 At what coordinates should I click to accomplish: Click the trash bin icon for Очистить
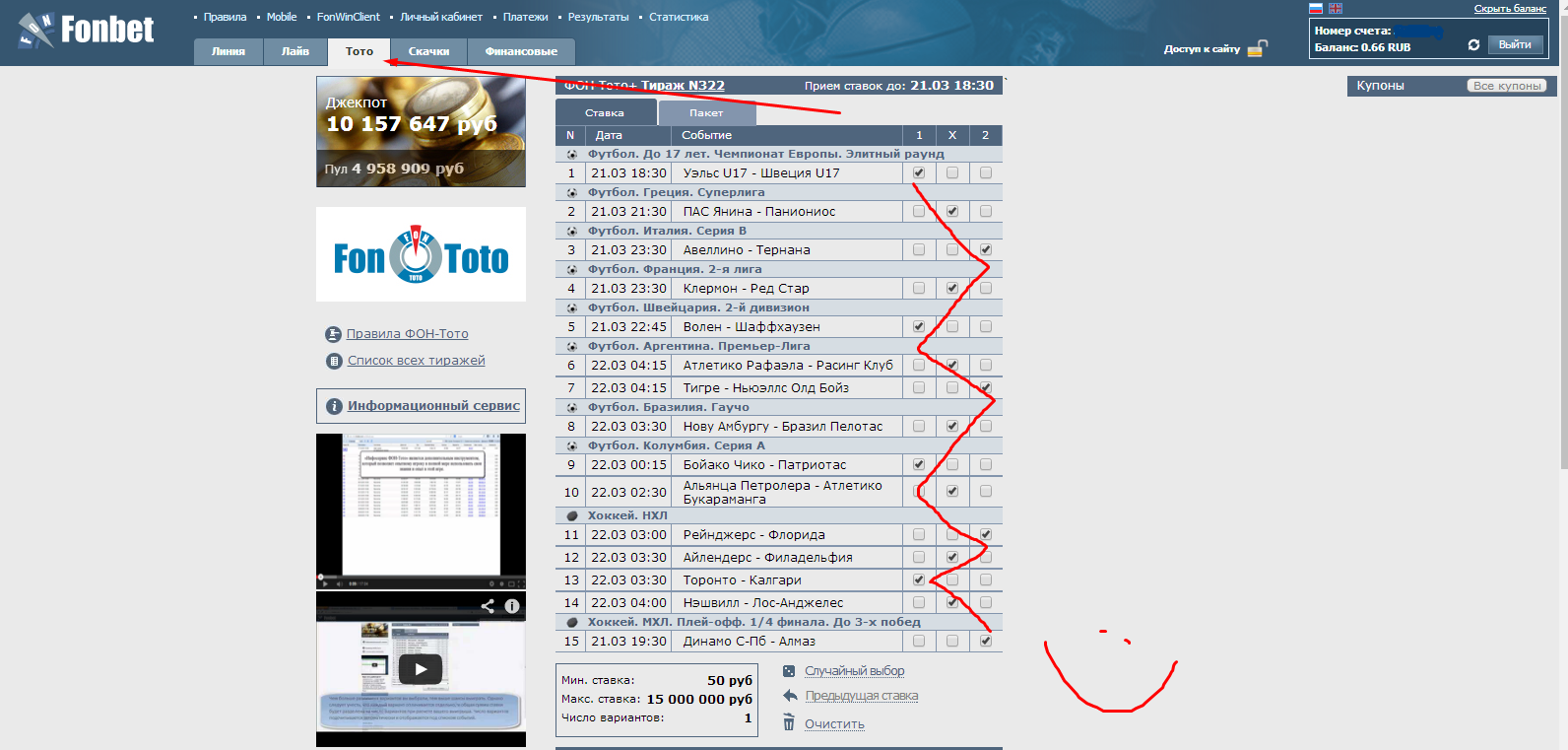coord(789,723)
